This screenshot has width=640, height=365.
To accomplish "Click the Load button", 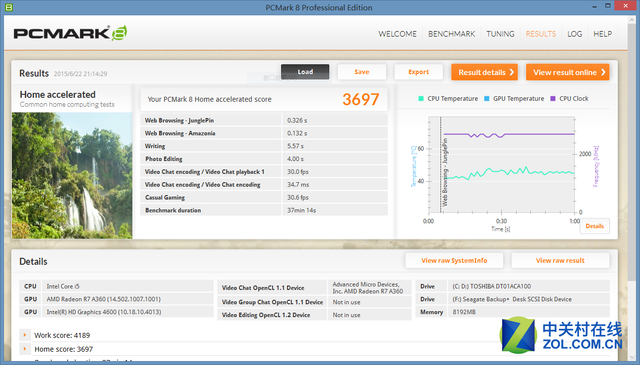I will pos(305,72).
